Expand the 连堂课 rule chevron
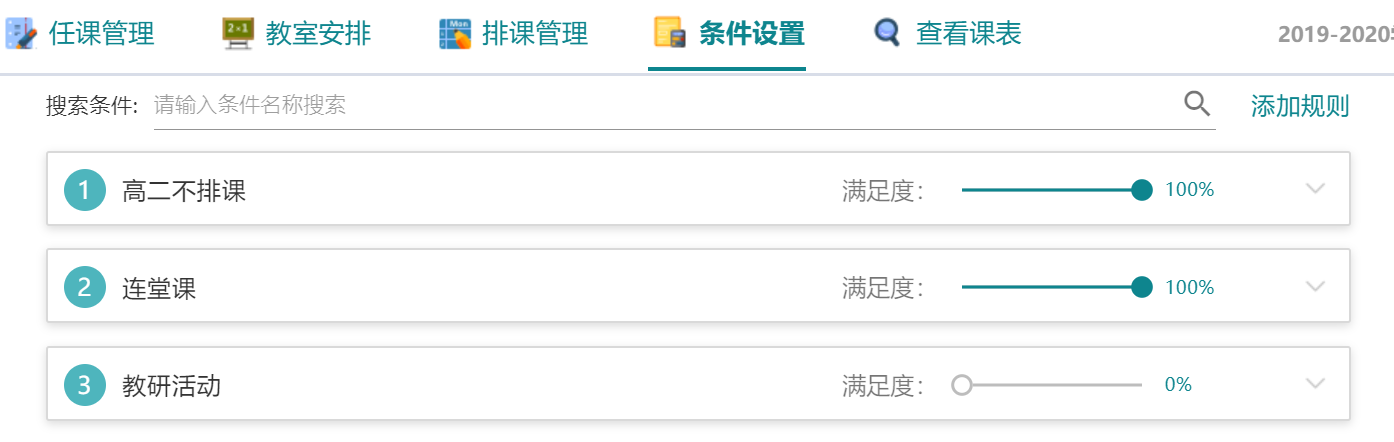1394x442 pixels. click(1316, 287)
